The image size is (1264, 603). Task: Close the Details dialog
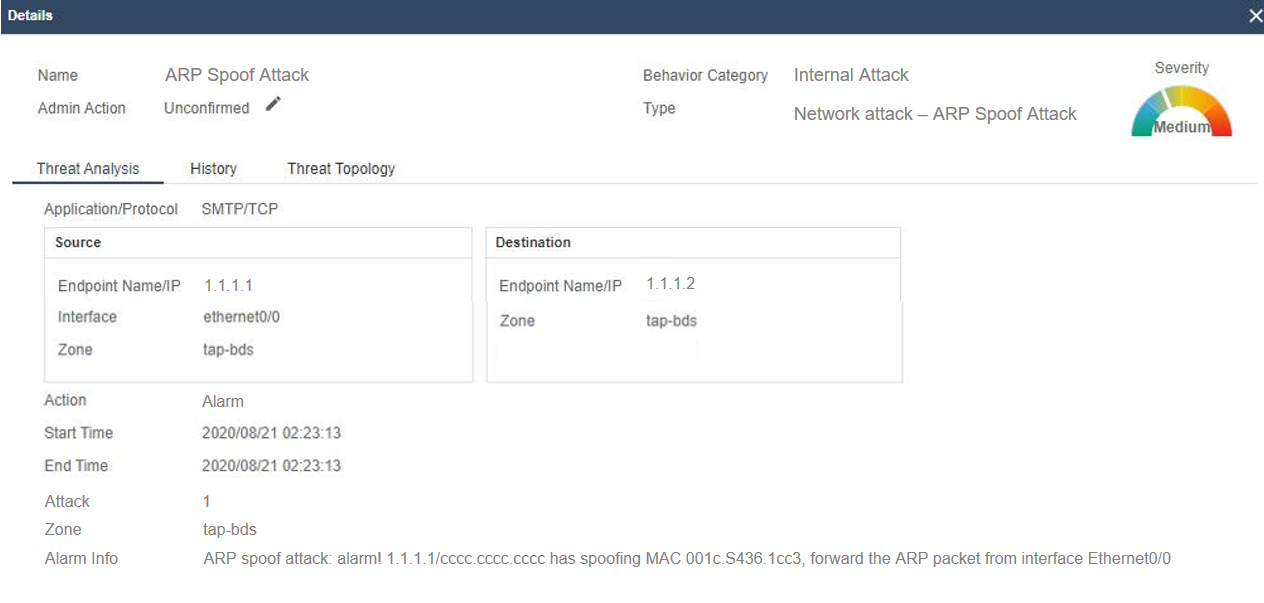1255,16
